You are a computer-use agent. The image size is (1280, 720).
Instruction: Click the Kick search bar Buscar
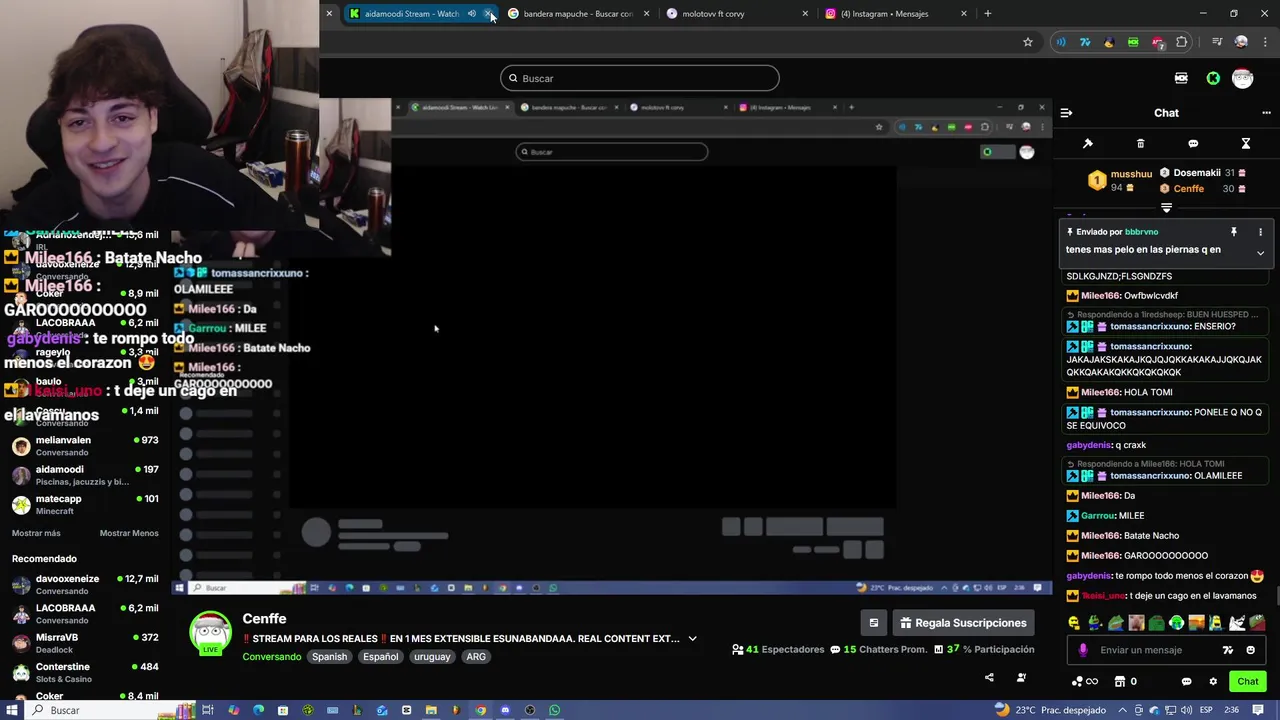click(x=640, y=78)
